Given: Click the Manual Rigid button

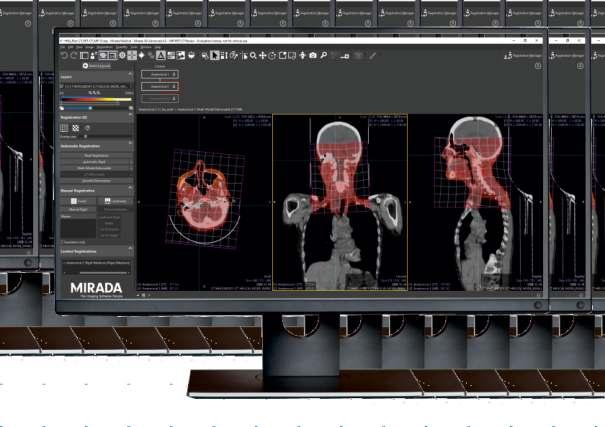Looking at the screenshot, I should pos(78,209).
